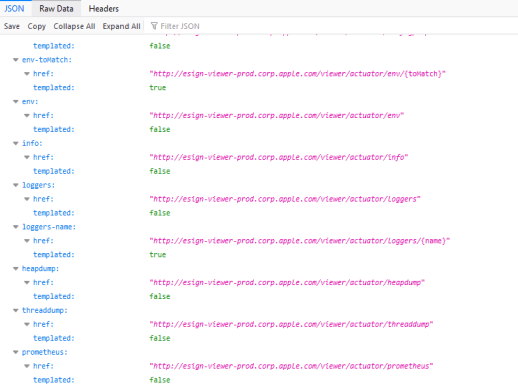Screen dimensions: 518x389
Task: Collapse the heapdump node
Action: [15, 269]
